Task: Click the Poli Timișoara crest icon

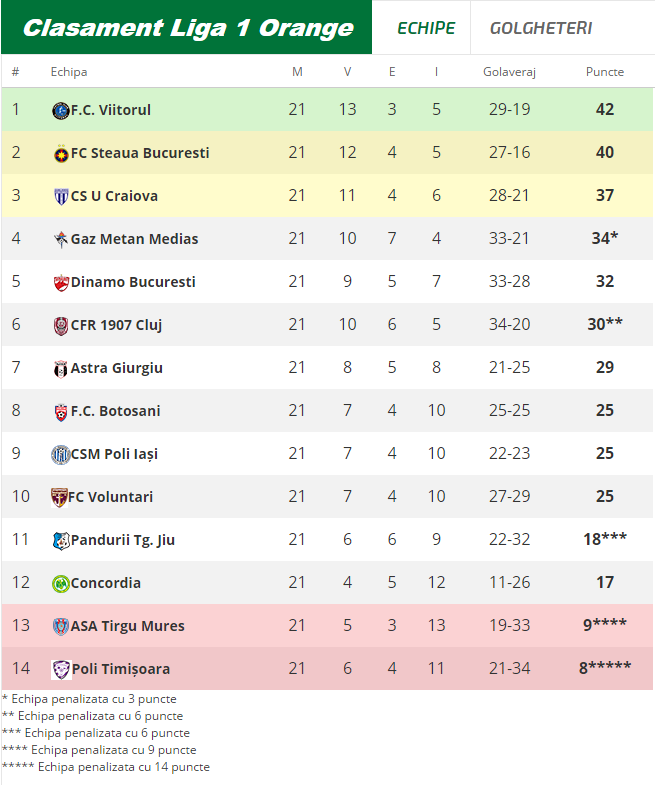Action: coord(60,669)
